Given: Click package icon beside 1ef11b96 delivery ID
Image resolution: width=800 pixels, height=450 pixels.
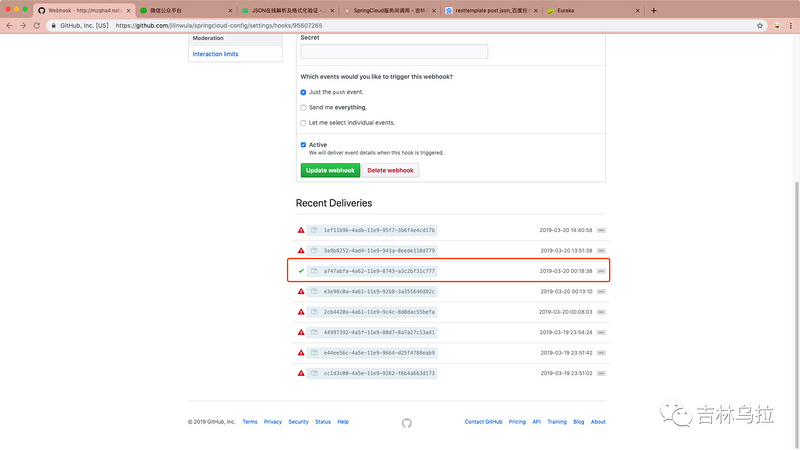Looking at the screenshot, I should click(314, 230).
